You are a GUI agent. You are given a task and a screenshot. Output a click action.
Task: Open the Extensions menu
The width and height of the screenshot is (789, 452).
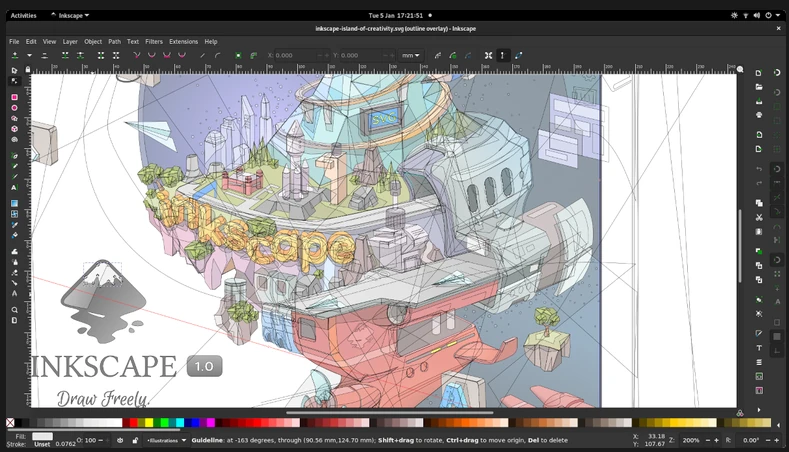tap(183, 41)
